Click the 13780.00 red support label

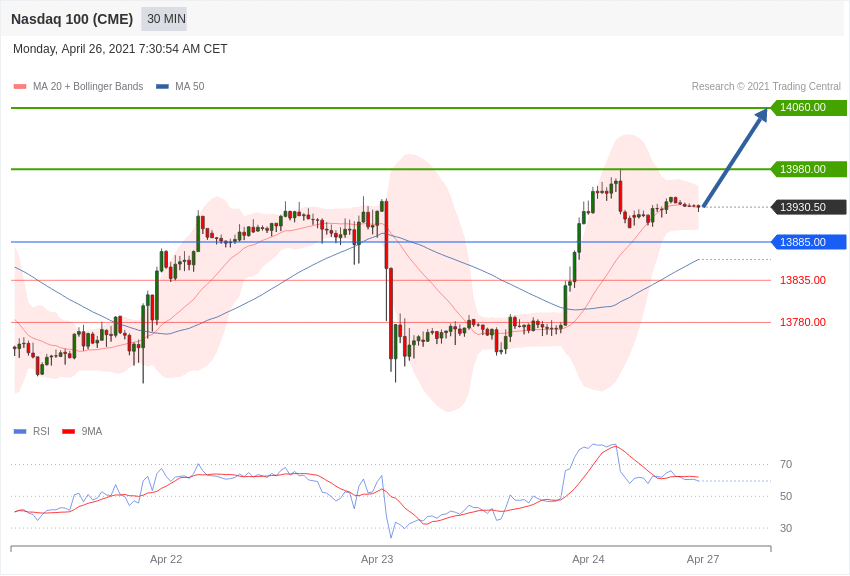point(803,322)
